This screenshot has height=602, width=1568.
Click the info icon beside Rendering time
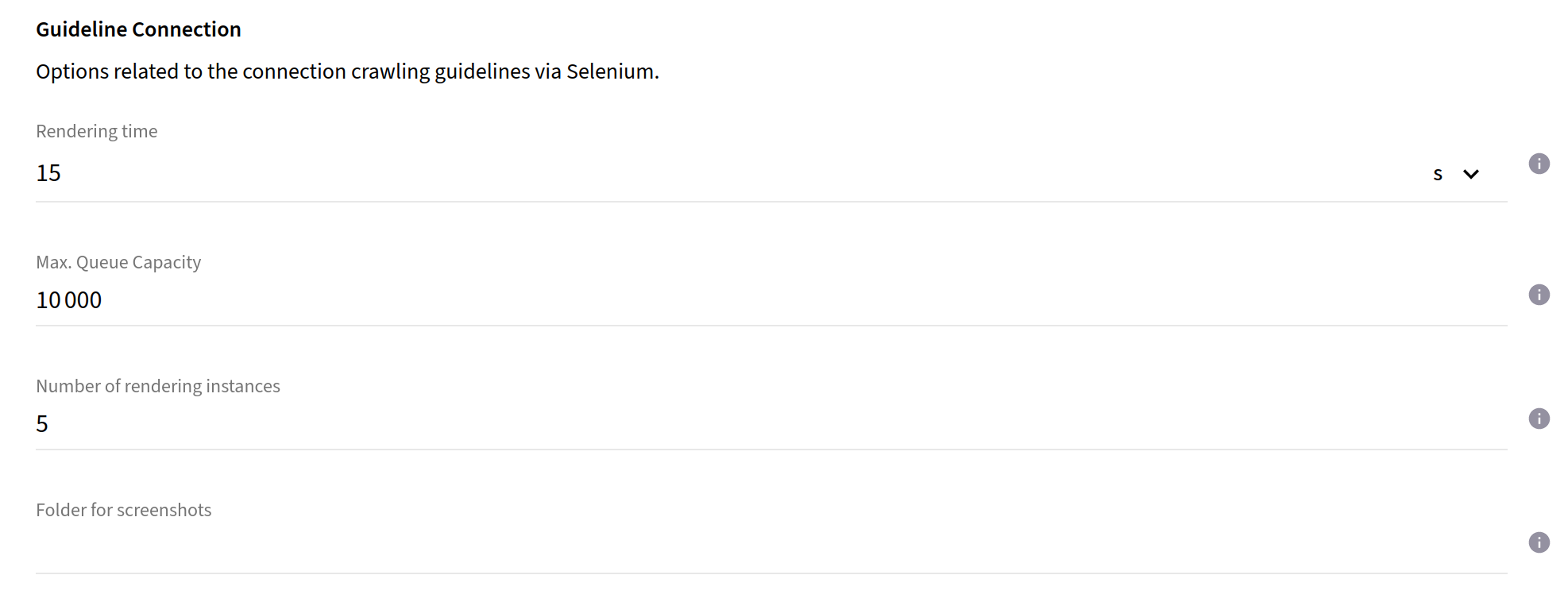pyautogui.click(x=1539, y=164)
